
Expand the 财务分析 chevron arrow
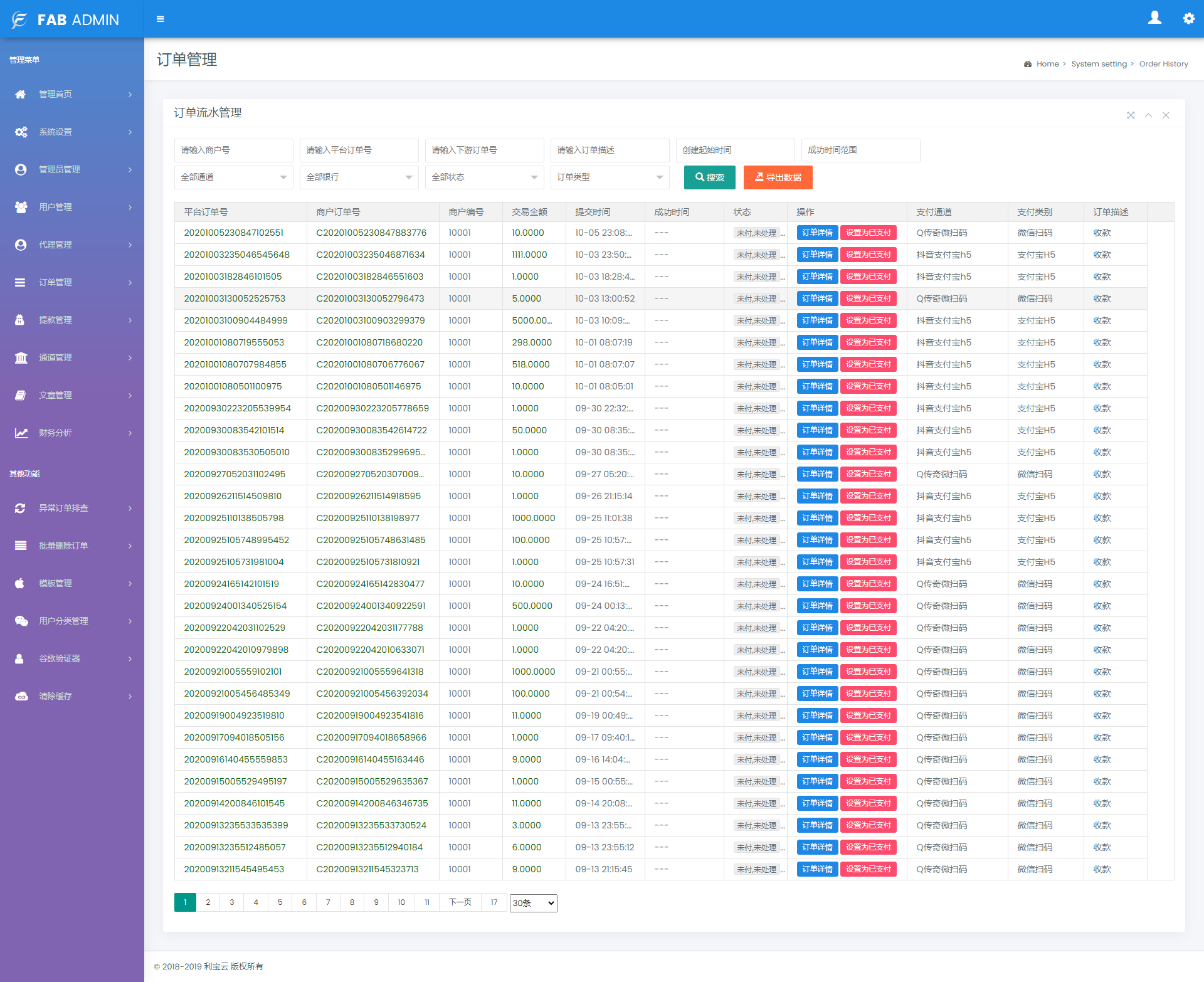(130, 433)
